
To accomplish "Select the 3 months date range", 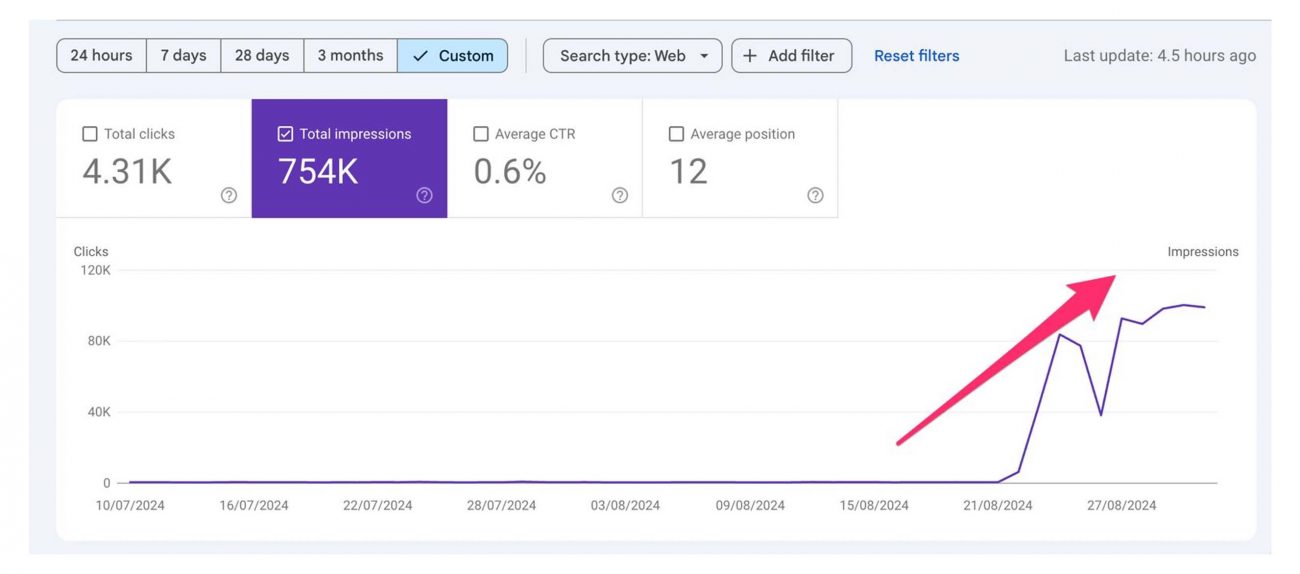I will click(x=350, y=56).
